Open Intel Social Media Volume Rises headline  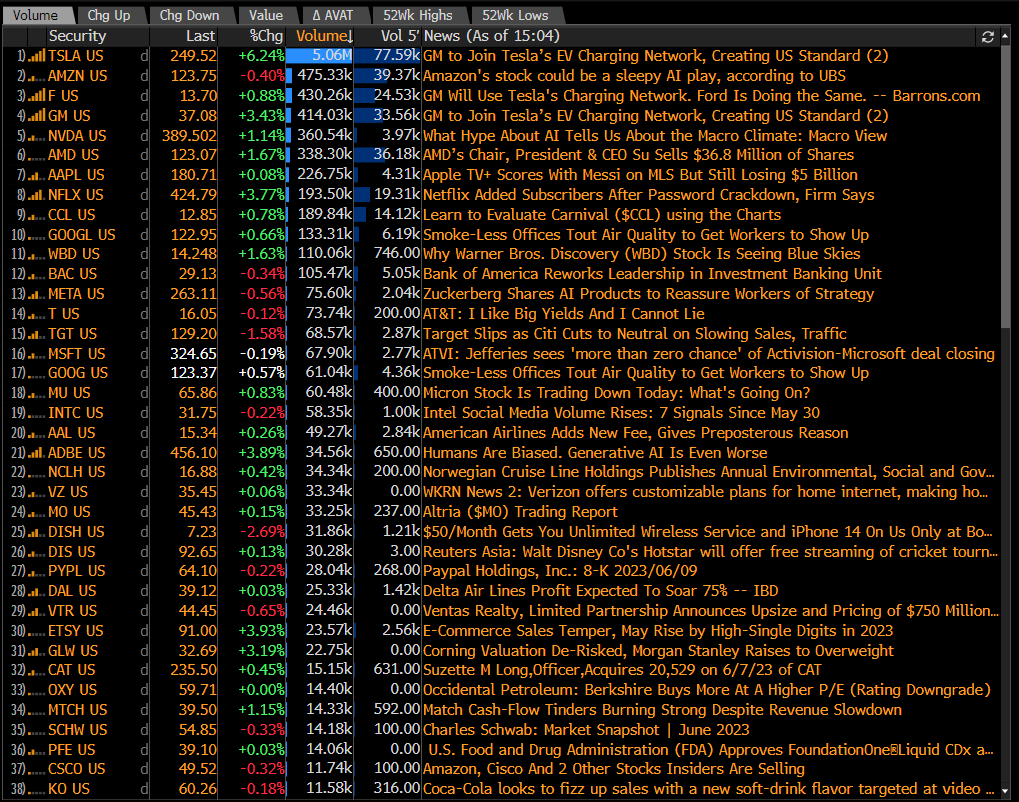click(x=621, y=413)
